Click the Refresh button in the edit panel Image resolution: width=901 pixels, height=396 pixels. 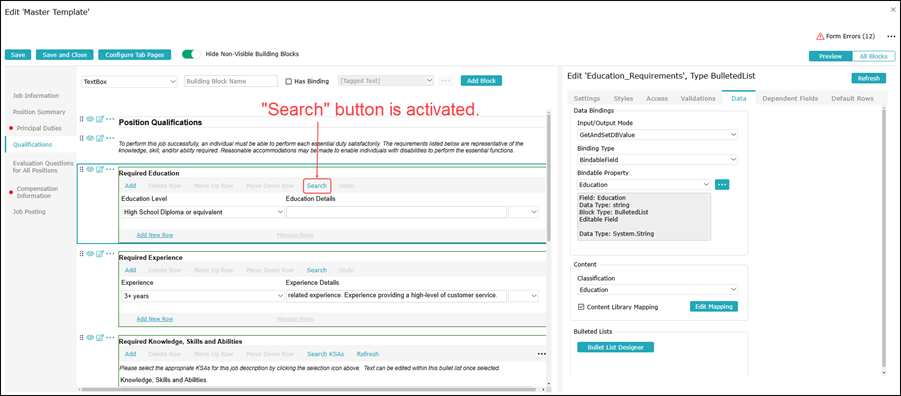click(x=868, y=78)
